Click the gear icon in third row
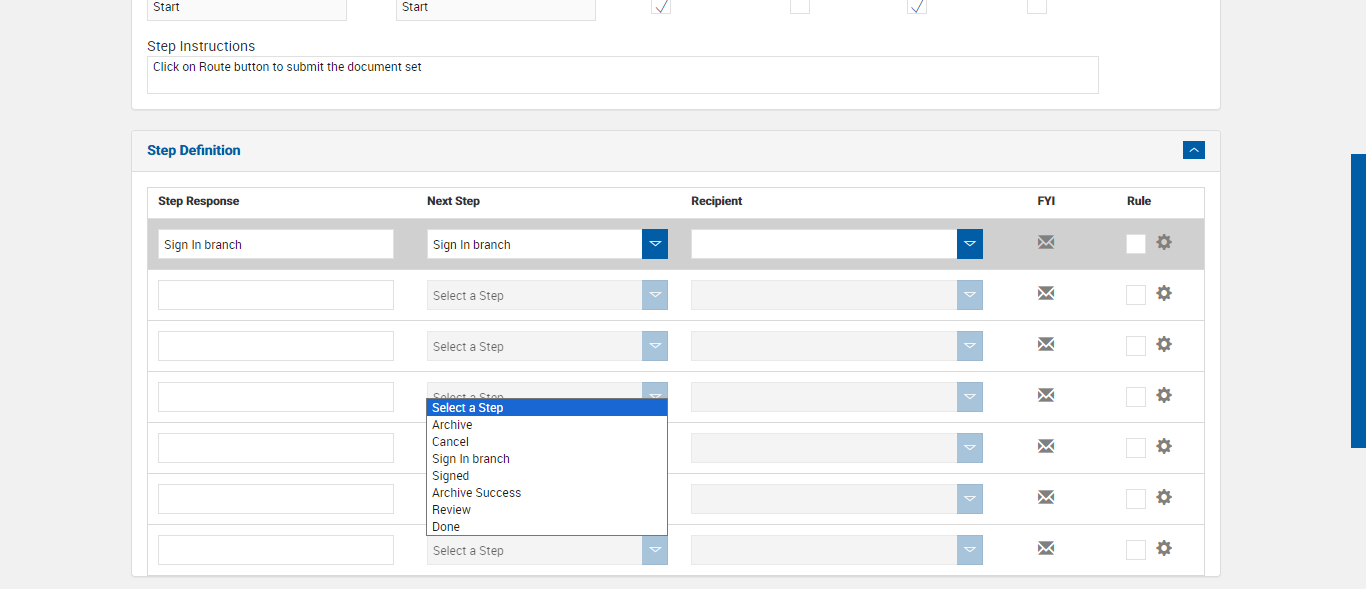 pos(1164,344)
